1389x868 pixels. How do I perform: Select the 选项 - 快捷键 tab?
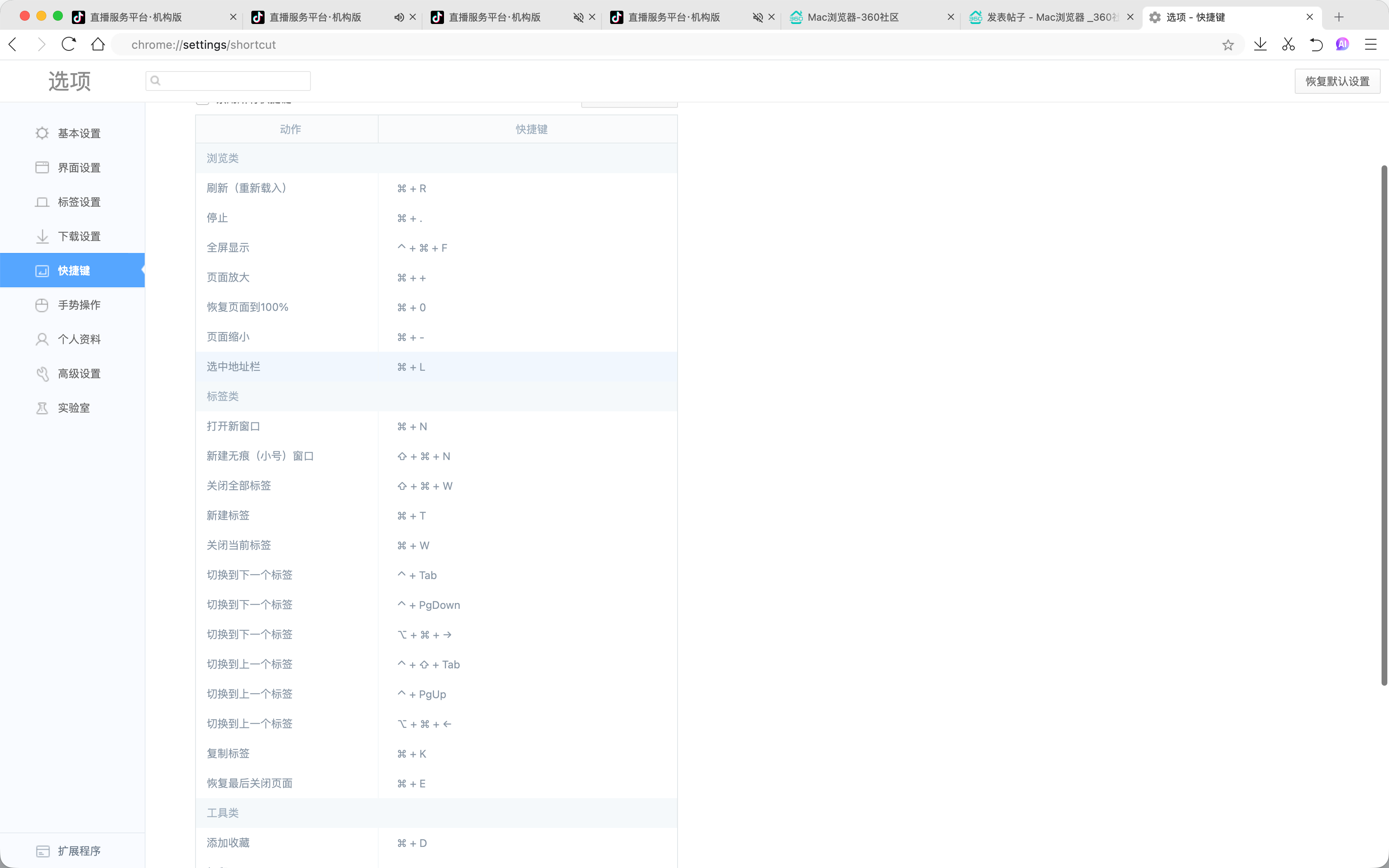click(x=1232, y=17)
